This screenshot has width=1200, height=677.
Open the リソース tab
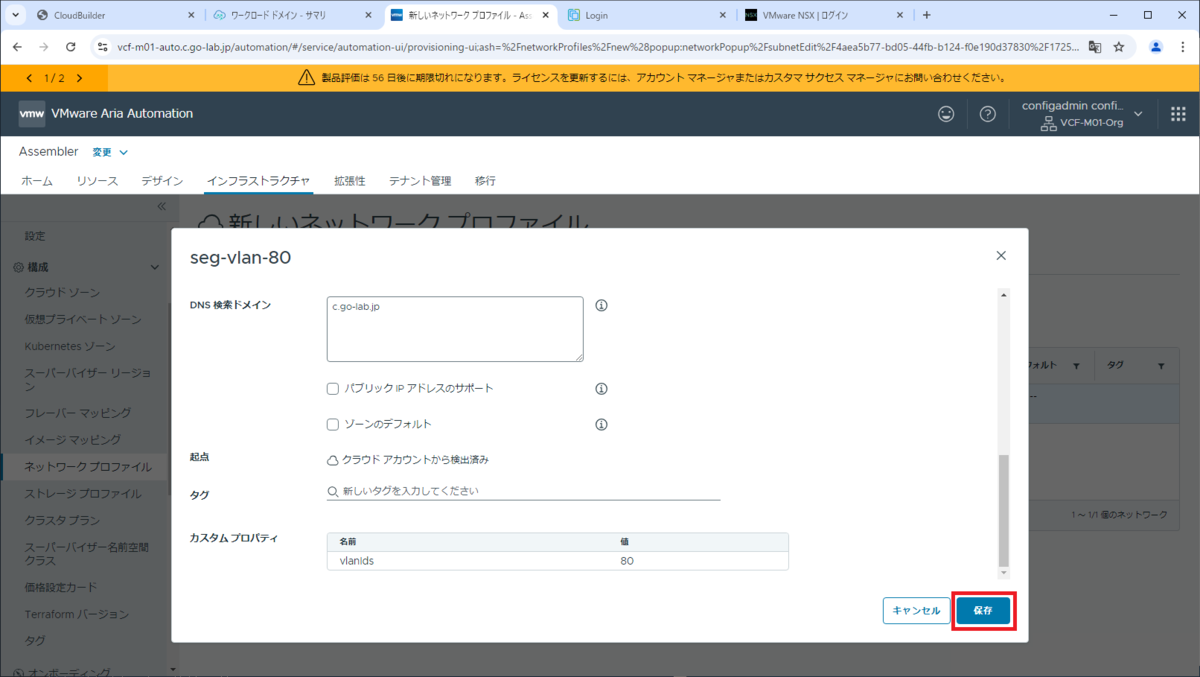97,181
